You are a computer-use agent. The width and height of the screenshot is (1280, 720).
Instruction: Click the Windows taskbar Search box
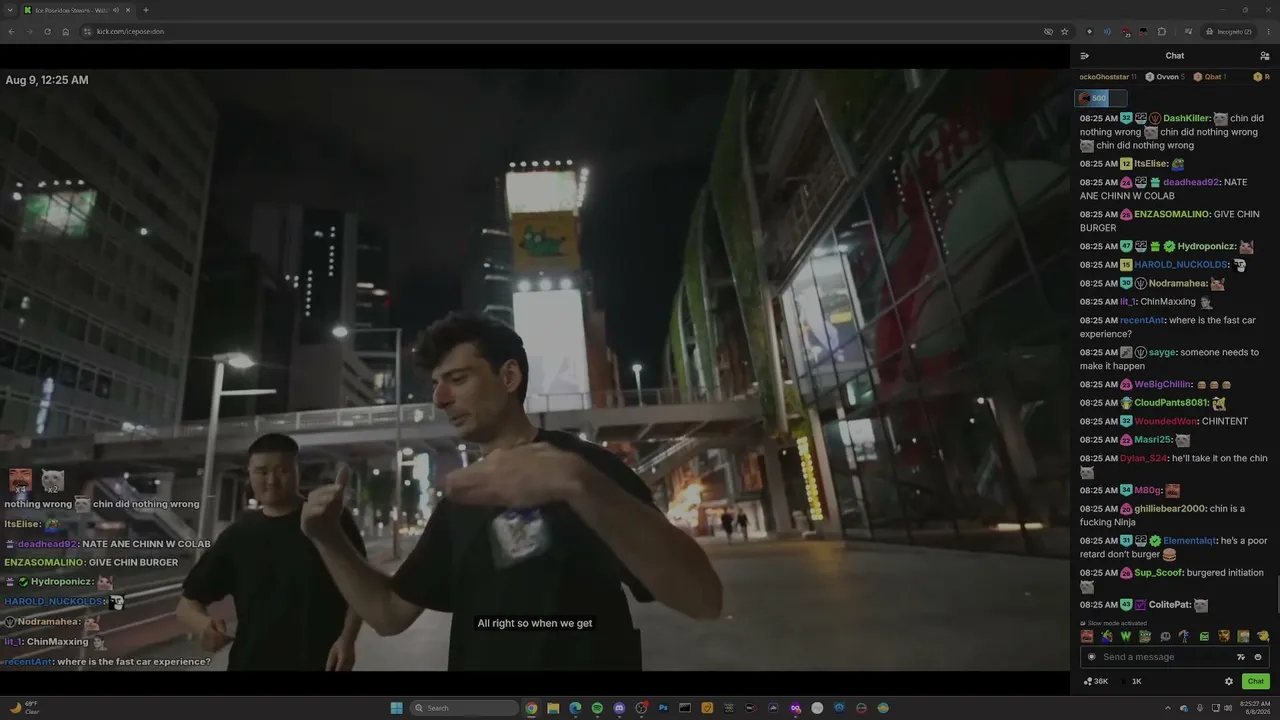click(464, 708)
